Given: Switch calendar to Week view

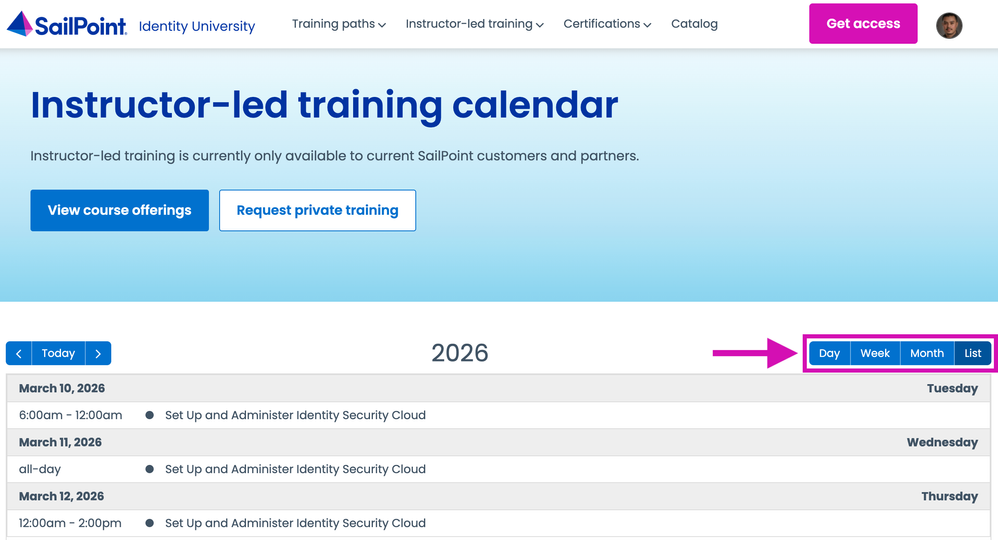Looking at the screenshot, I should click(x=875, y=353).
